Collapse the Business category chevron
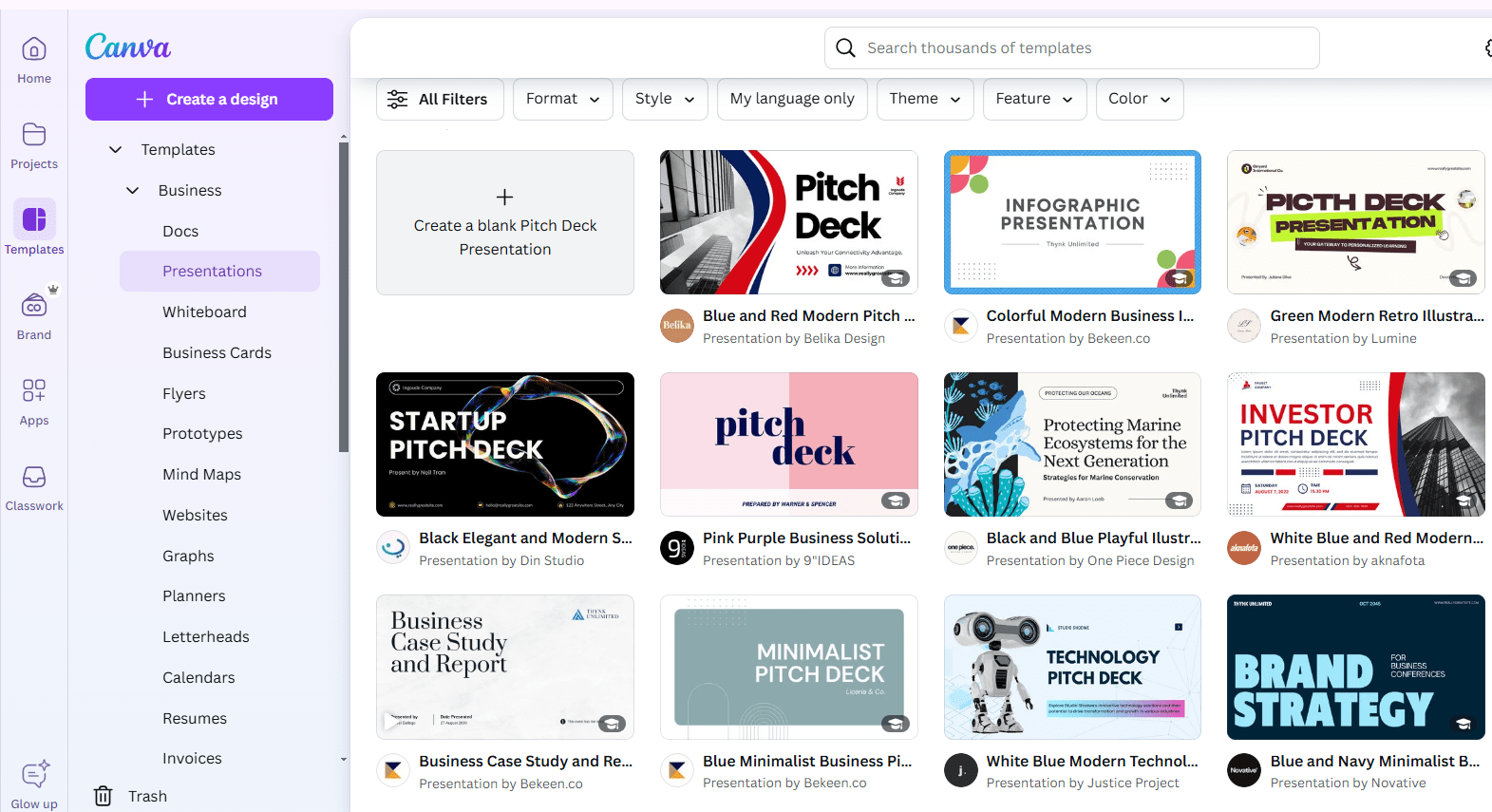 (x=133, y=191)
